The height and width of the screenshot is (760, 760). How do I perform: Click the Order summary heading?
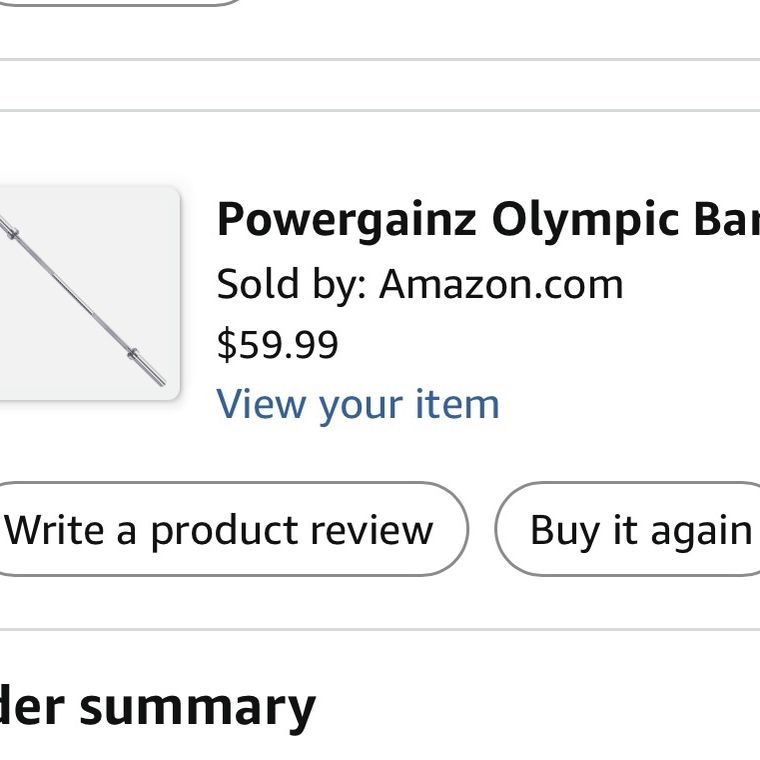click(x=158, y=708)
